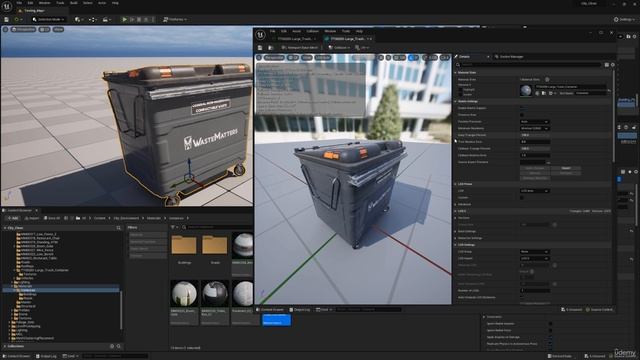Click the Unreal Engine logo in the main window

click(x=7, y=7)
